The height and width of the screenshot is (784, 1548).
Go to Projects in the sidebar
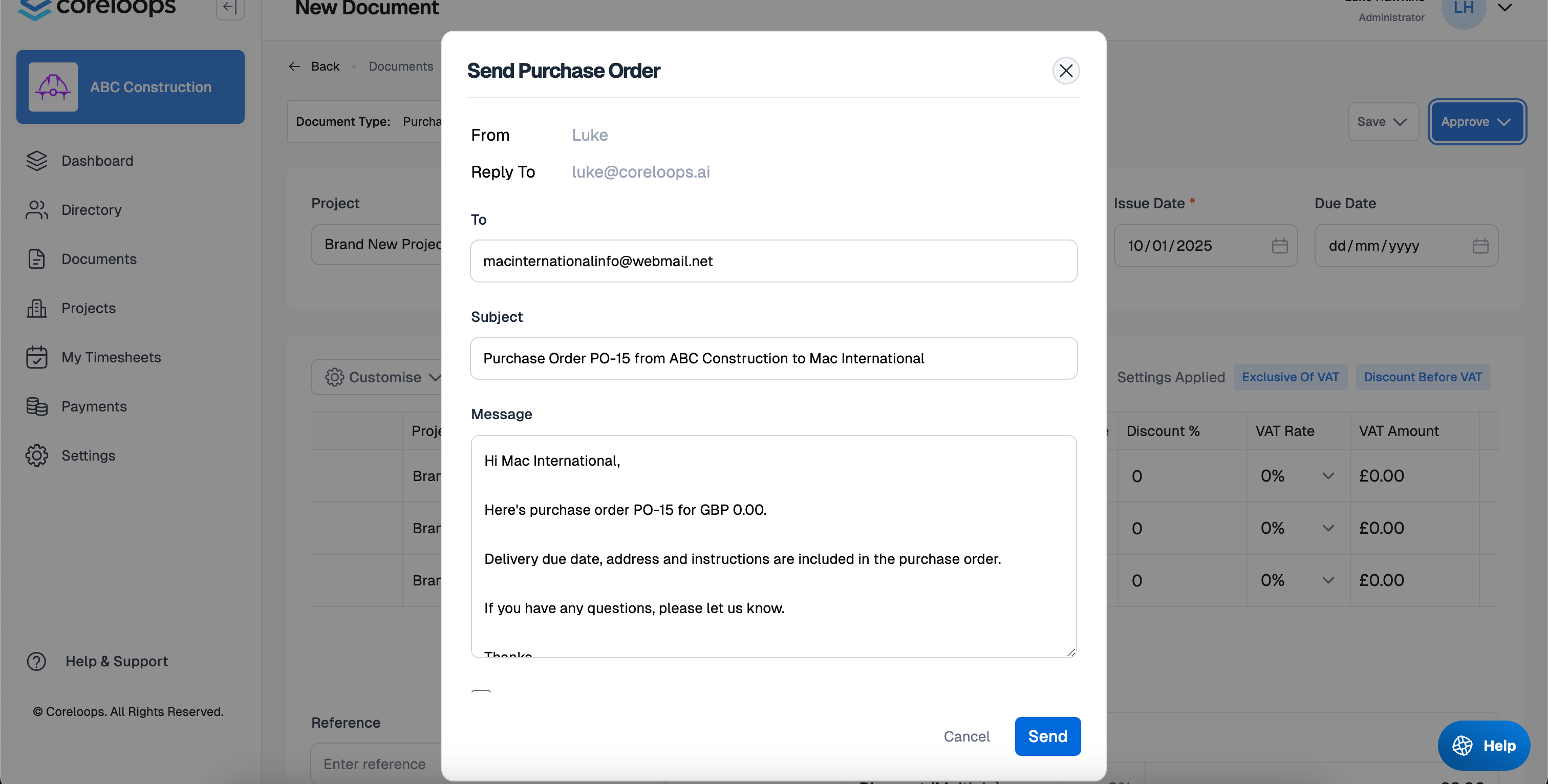pos(89,308)
